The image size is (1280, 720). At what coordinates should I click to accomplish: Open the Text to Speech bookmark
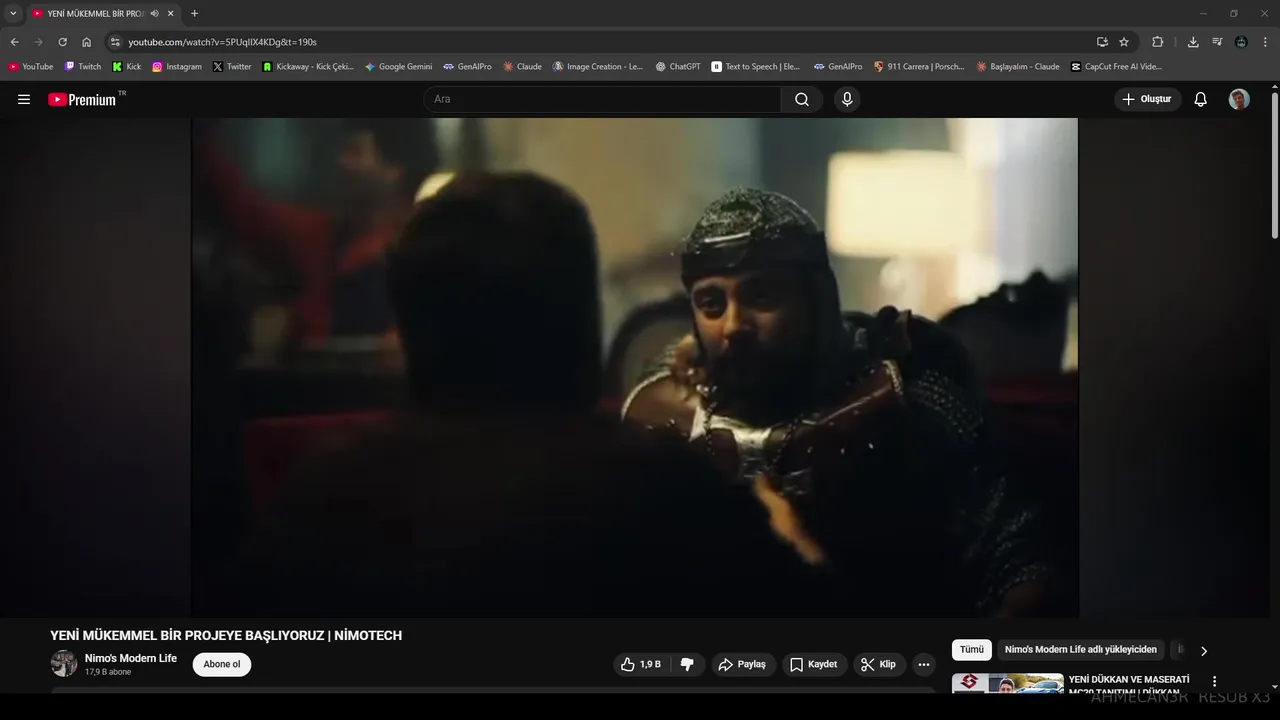pos(756,67)
